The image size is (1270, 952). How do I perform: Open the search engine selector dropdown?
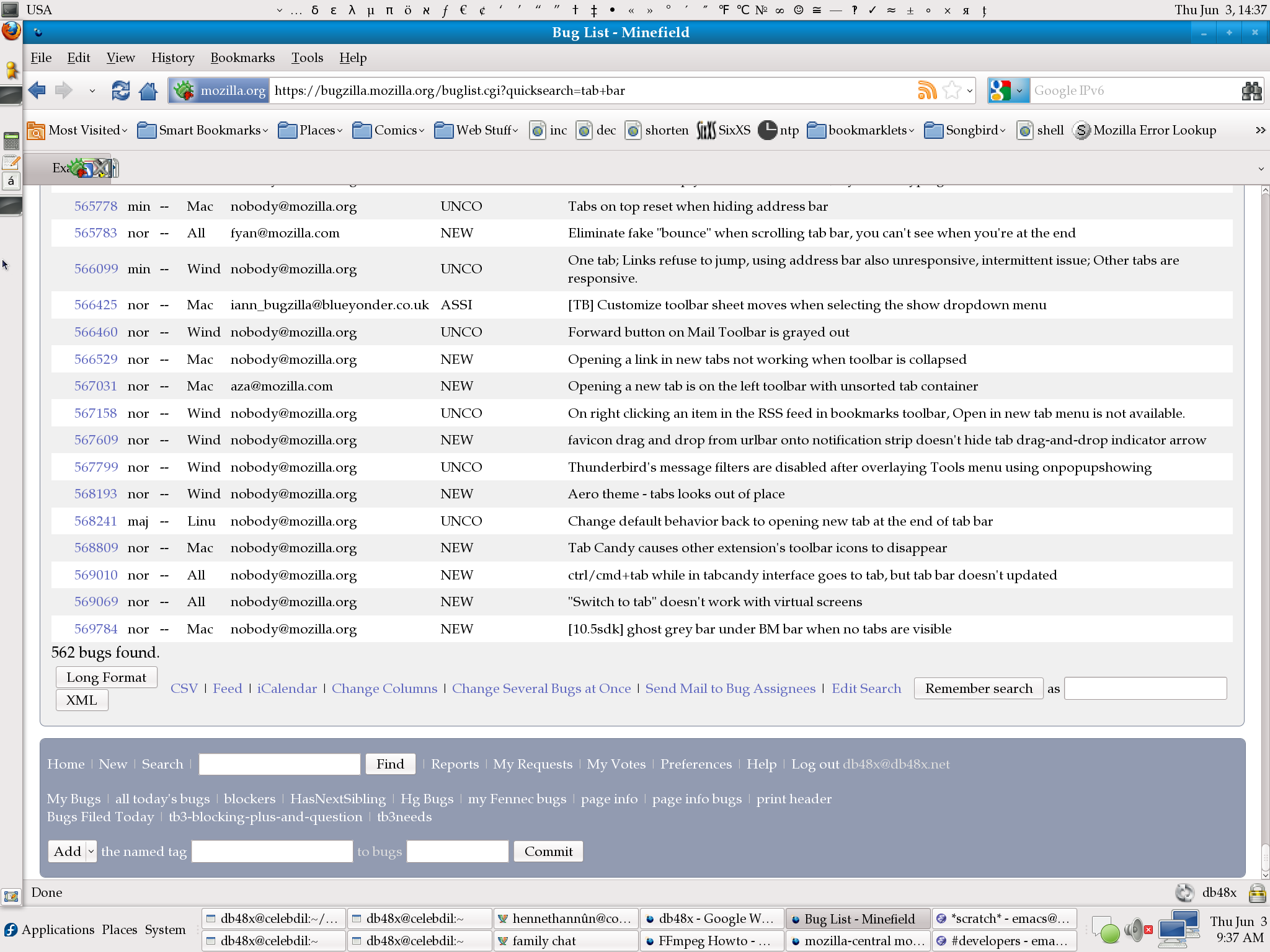click(1019, 91)
